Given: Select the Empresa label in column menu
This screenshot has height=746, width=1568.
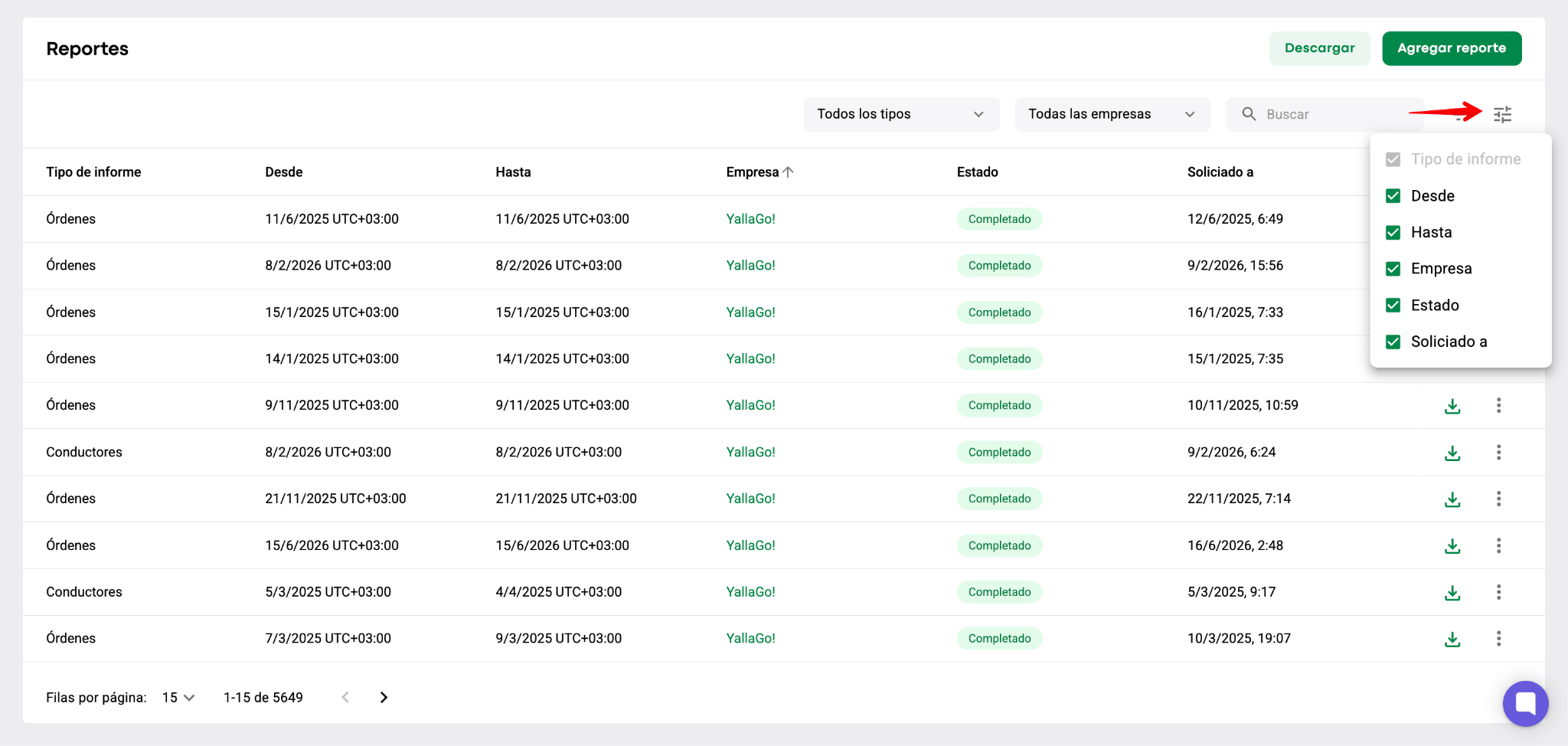Looking at the screenshot, I should click(x=1441, y=269).
